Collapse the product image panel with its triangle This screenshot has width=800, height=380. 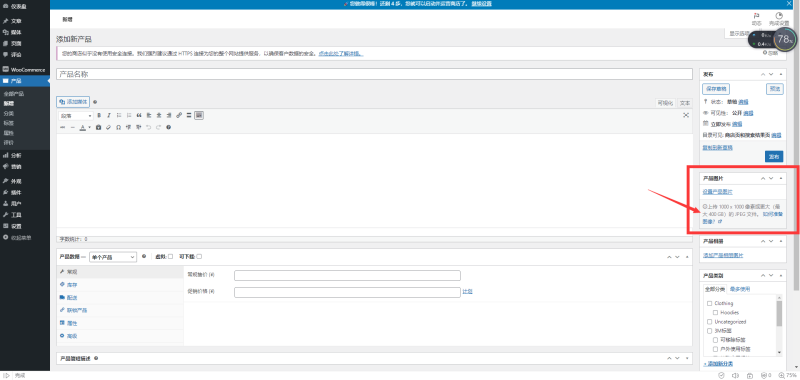pyautogui.click(x=781, y=178)
